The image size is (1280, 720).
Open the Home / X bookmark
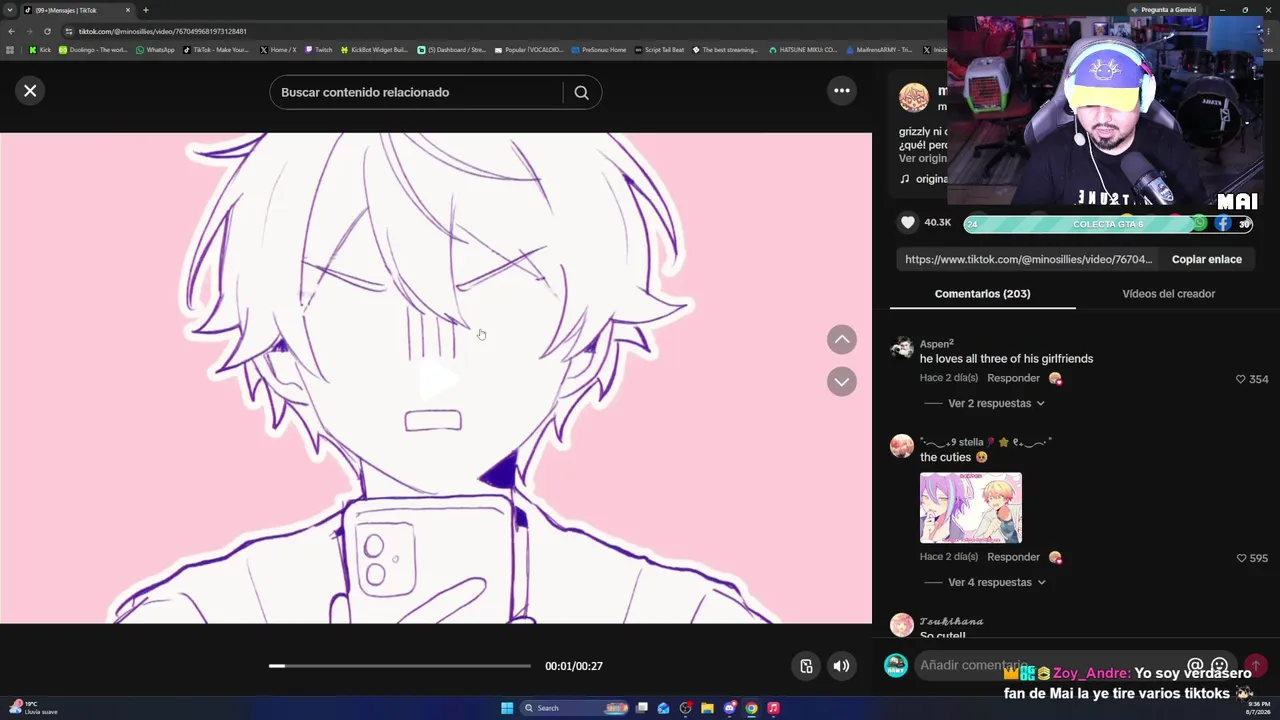278,50
